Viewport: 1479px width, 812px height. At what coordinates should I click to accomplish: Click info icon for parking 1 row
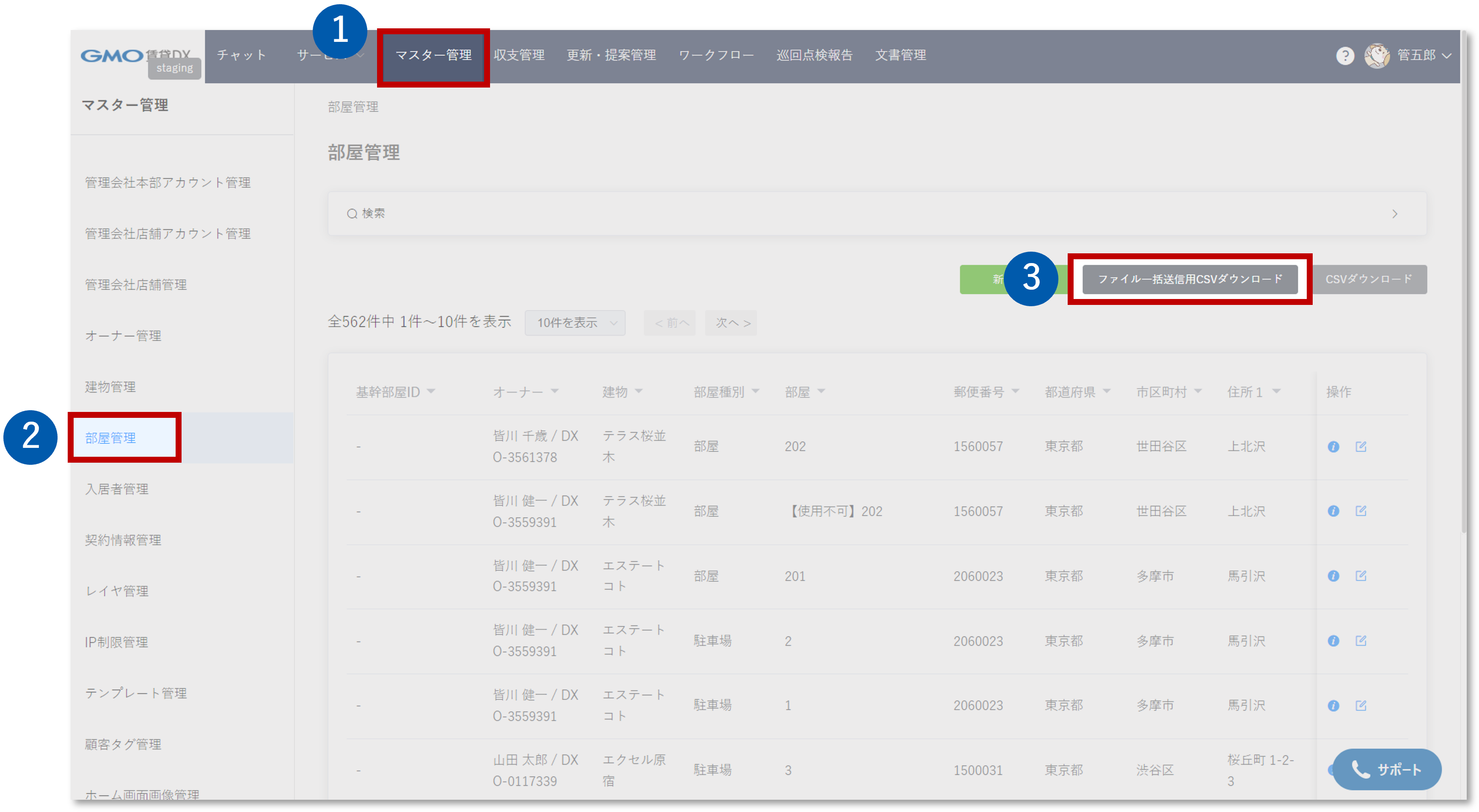click(1333, 705)
